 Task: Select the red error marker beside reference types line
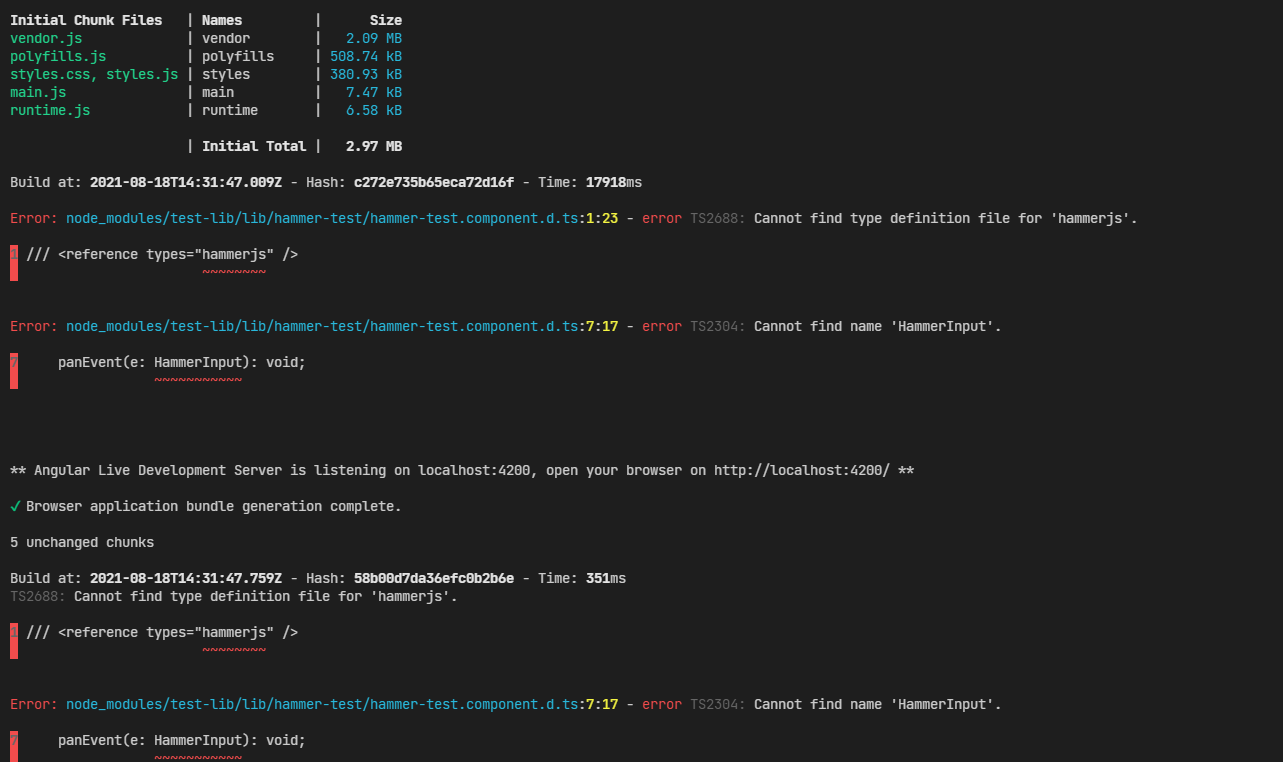[14, 262]
